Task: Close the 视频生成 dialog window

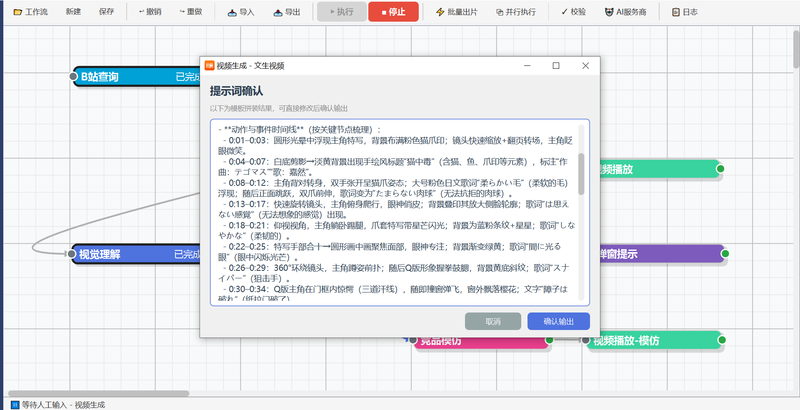Action: click(585, 65)
